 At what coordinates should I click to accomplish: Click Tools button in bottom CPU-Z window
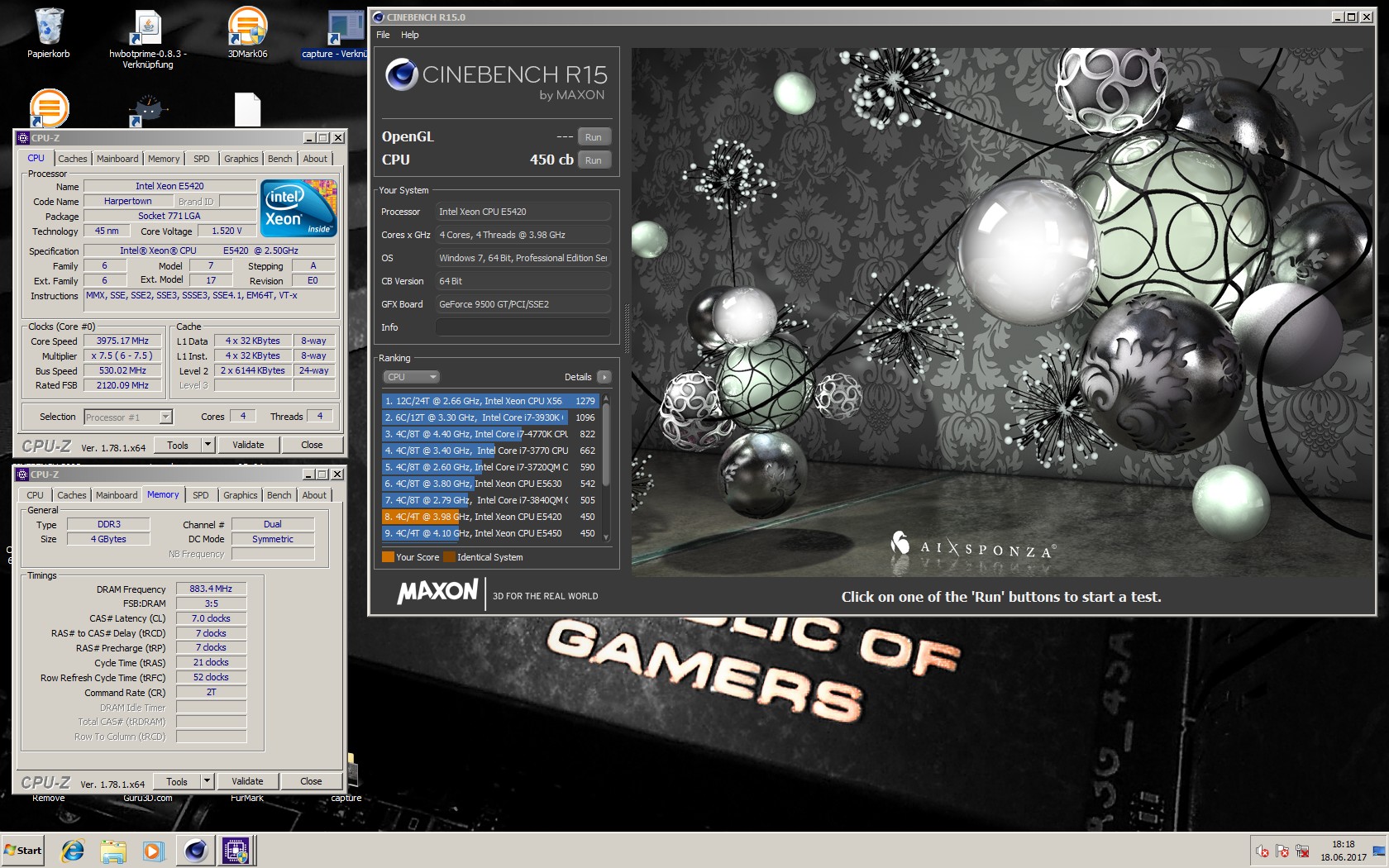click(x=177, y=781)
